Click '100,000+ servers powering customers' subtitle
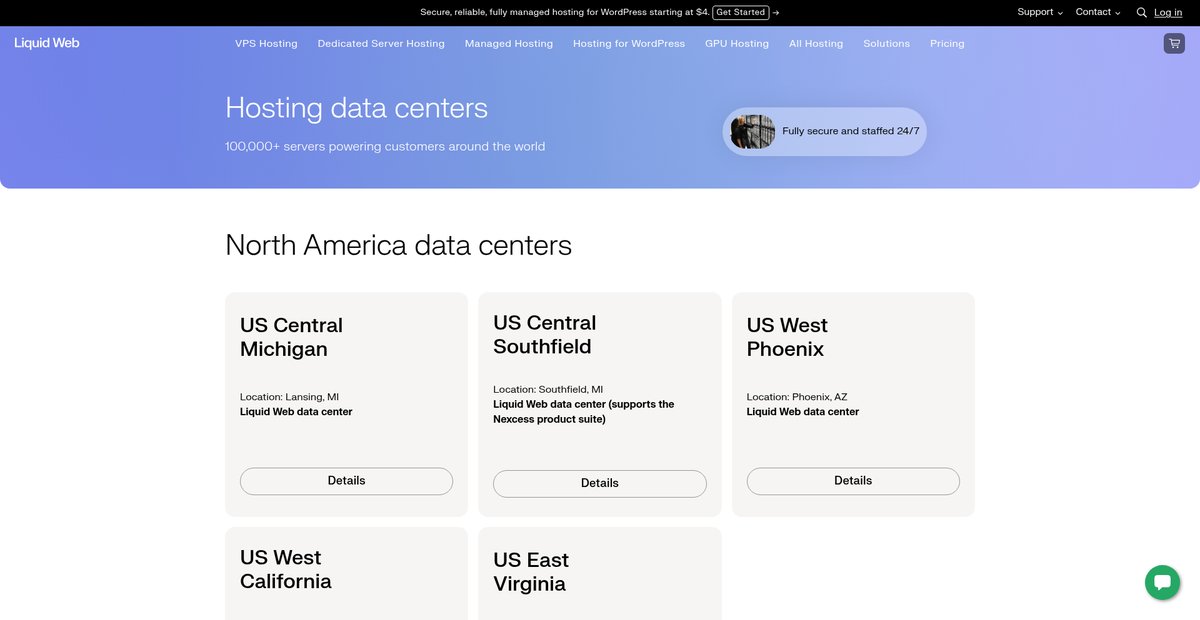Viewport: 1200px width, 620px height. pyautogui.click(x=385, y=146)
